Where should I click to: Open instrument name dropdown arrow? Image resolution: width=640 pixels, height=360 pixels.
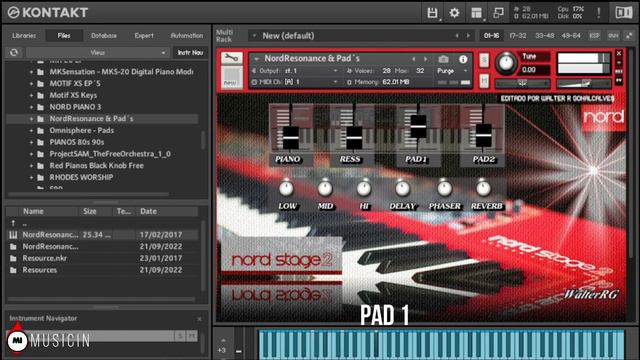tap(256, 59)
